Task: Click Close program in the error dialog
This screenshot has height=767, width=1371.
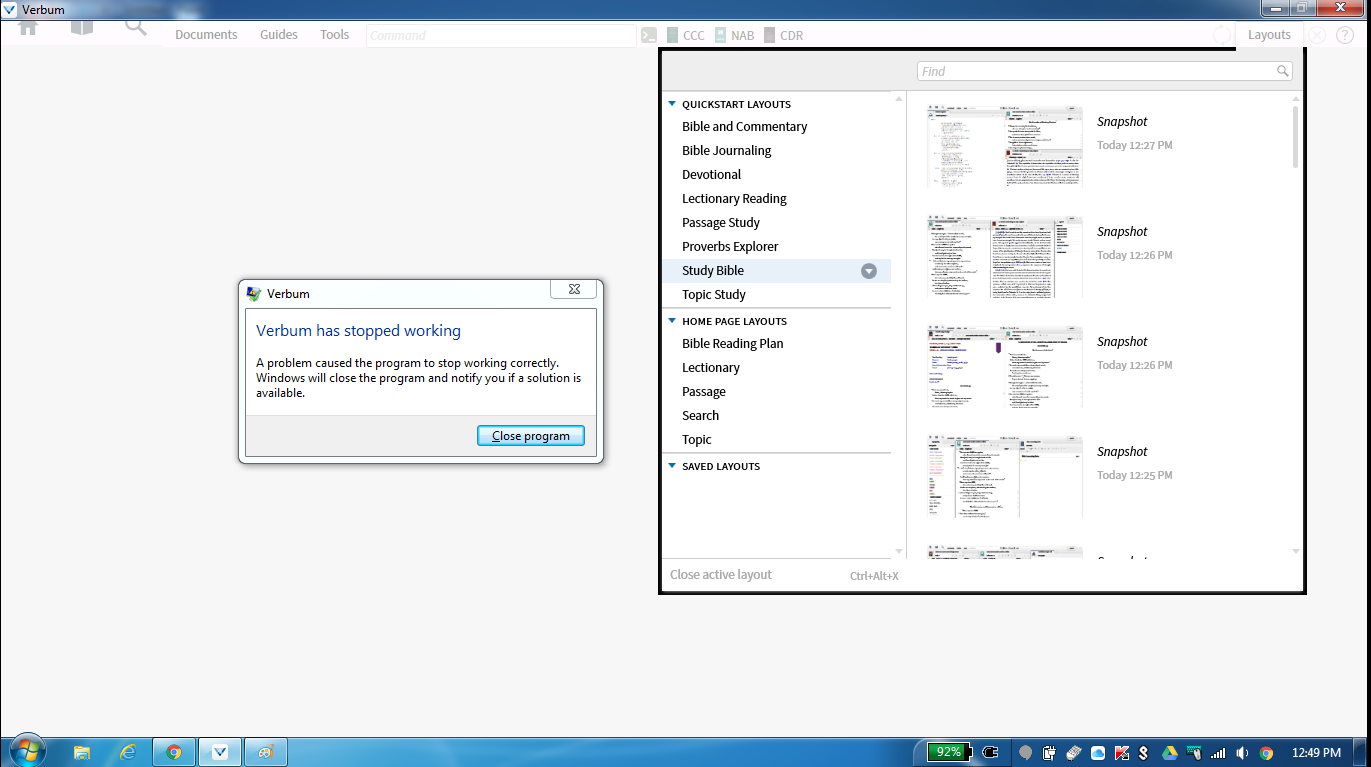Action: point(531,436)
